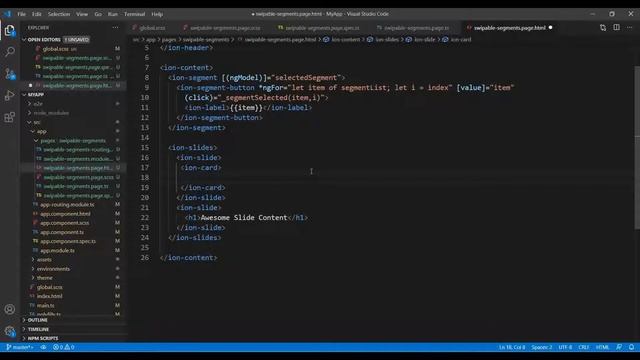Image resolution: width=640 pixels, height=360 pixels.
Task: Open app.component.scss in file tree
Action: click(64, 223)
